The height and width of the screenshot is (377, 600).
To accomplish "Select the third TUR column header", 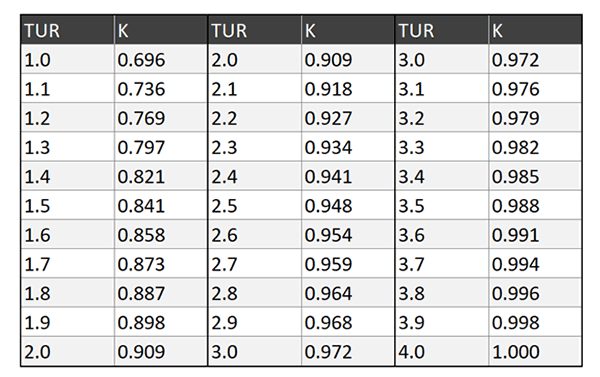I will pos(442,30).
